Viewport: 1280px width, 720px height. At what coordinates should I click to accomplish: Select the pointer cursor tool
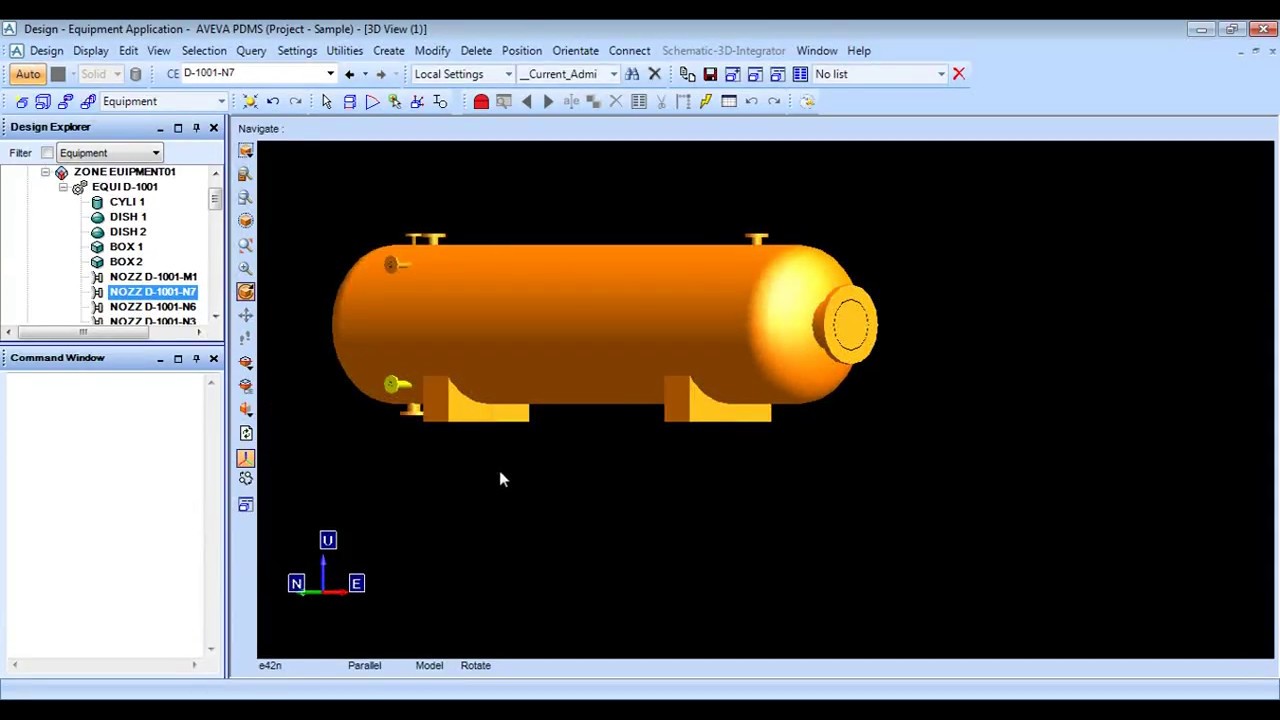326,101
